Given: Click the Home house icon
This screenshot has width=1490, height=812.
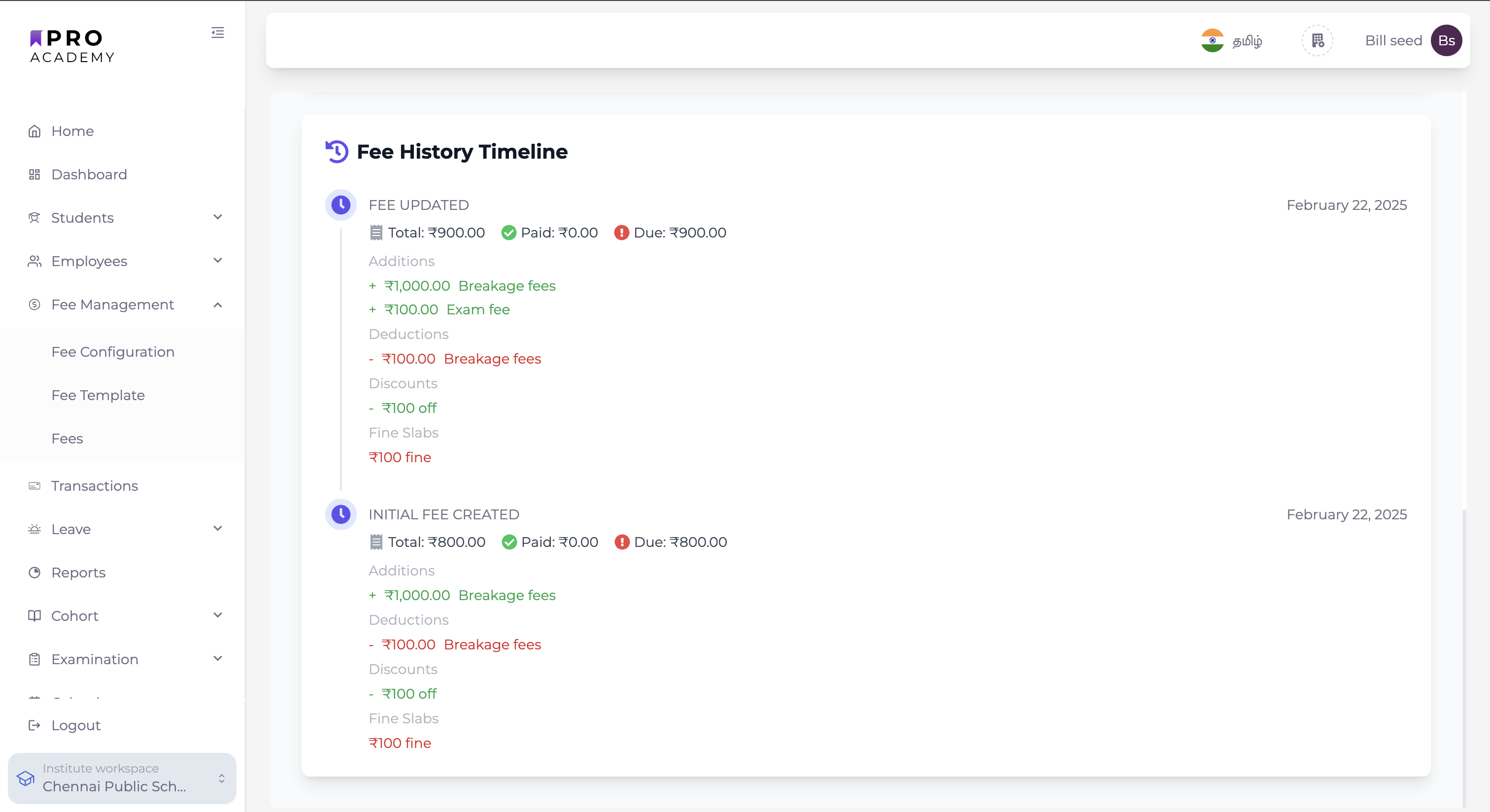Looking at the screenshot, I should coord(34,131).
